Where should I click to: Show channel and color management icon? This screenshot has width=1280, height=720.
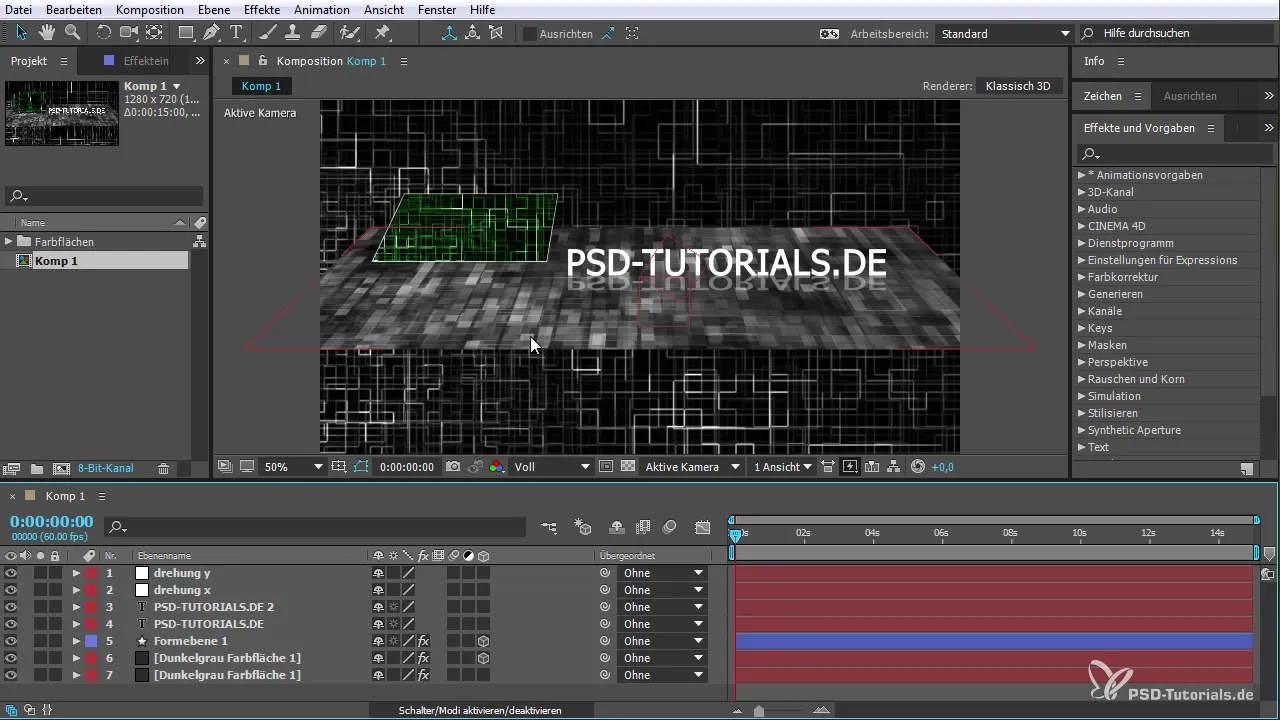(497, 467)
